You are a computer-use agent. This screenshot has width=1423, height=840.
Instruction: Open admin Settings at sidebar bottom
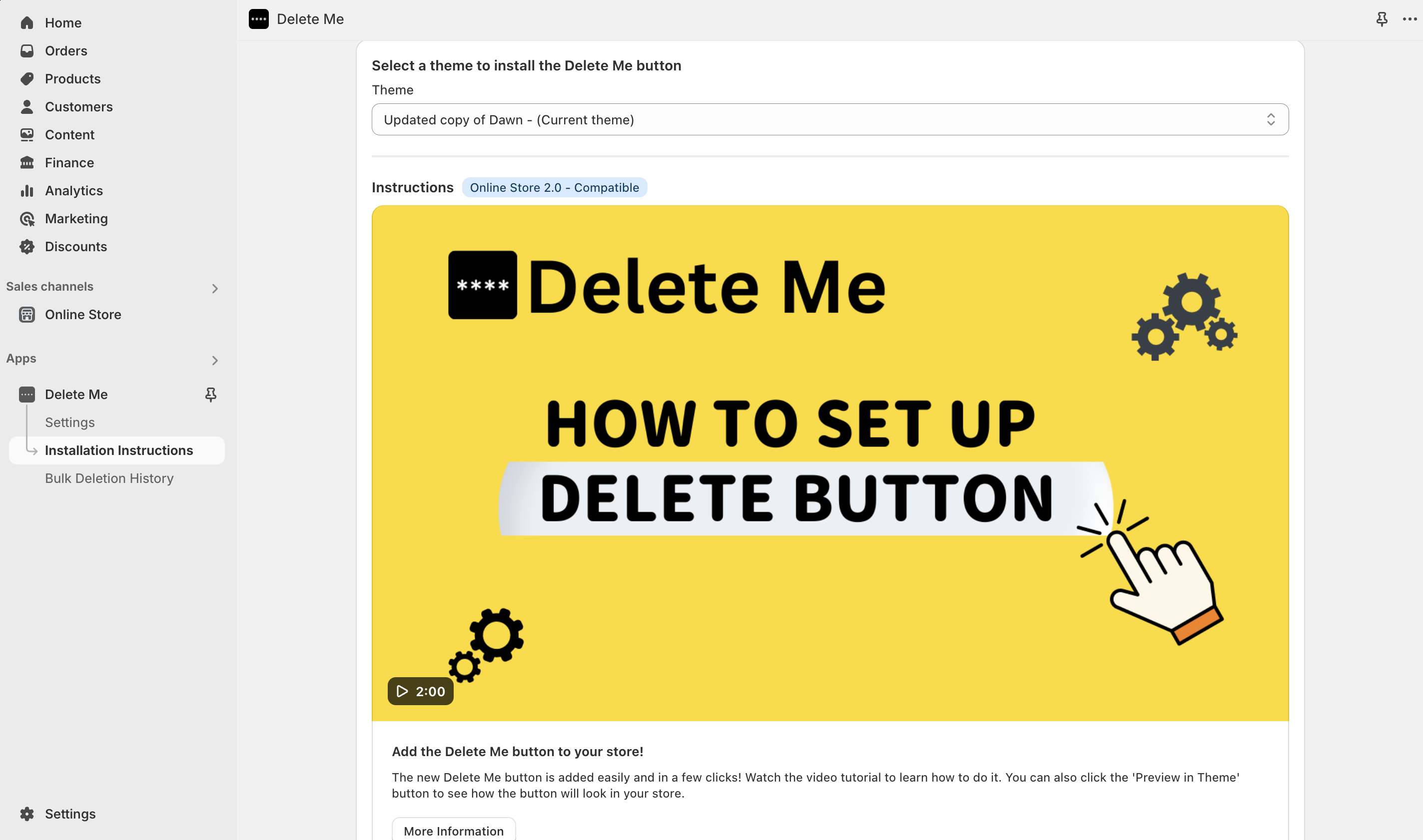[x=69, y=814]
